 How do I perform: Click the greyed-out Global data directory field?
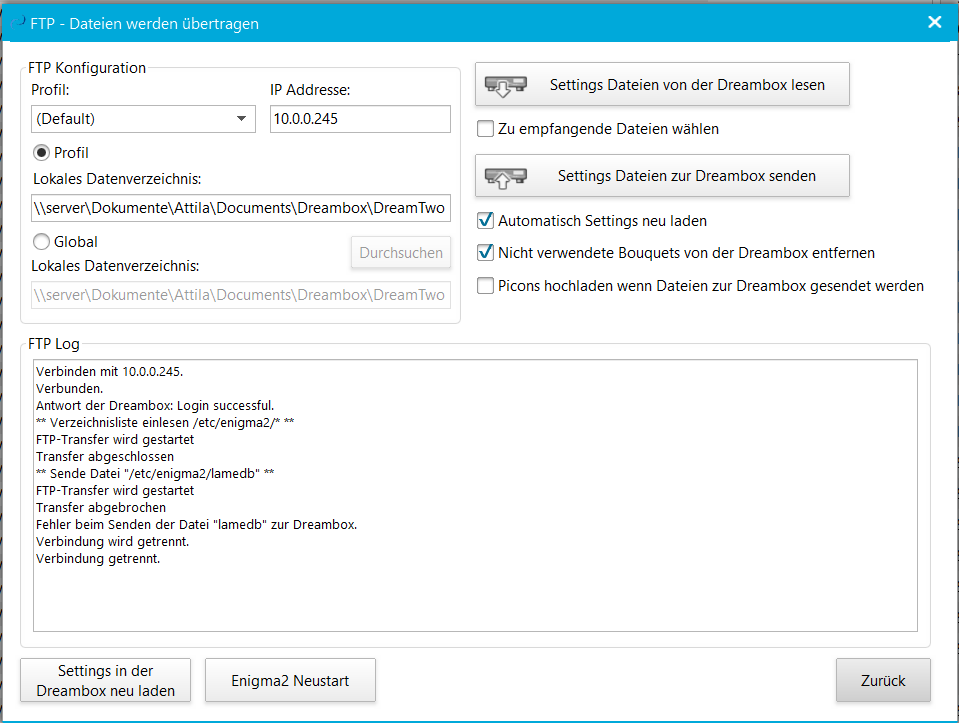click(x=240, y=295)
